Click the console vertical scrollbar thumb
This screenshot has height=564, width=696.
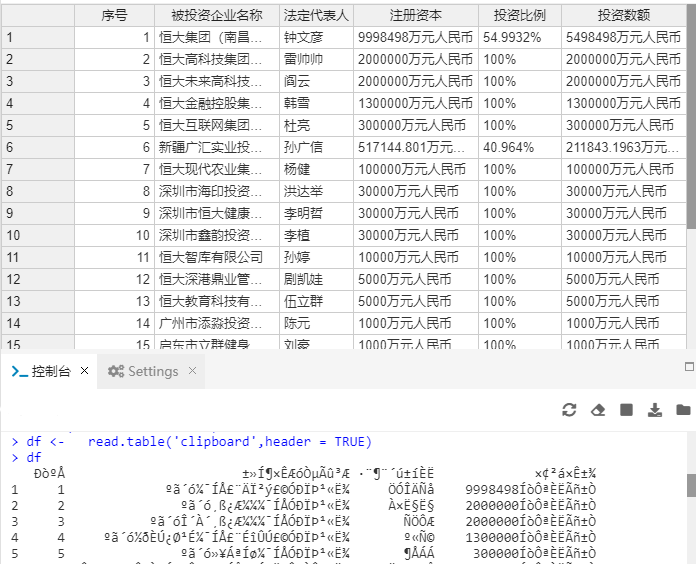[x=691, y=485]
